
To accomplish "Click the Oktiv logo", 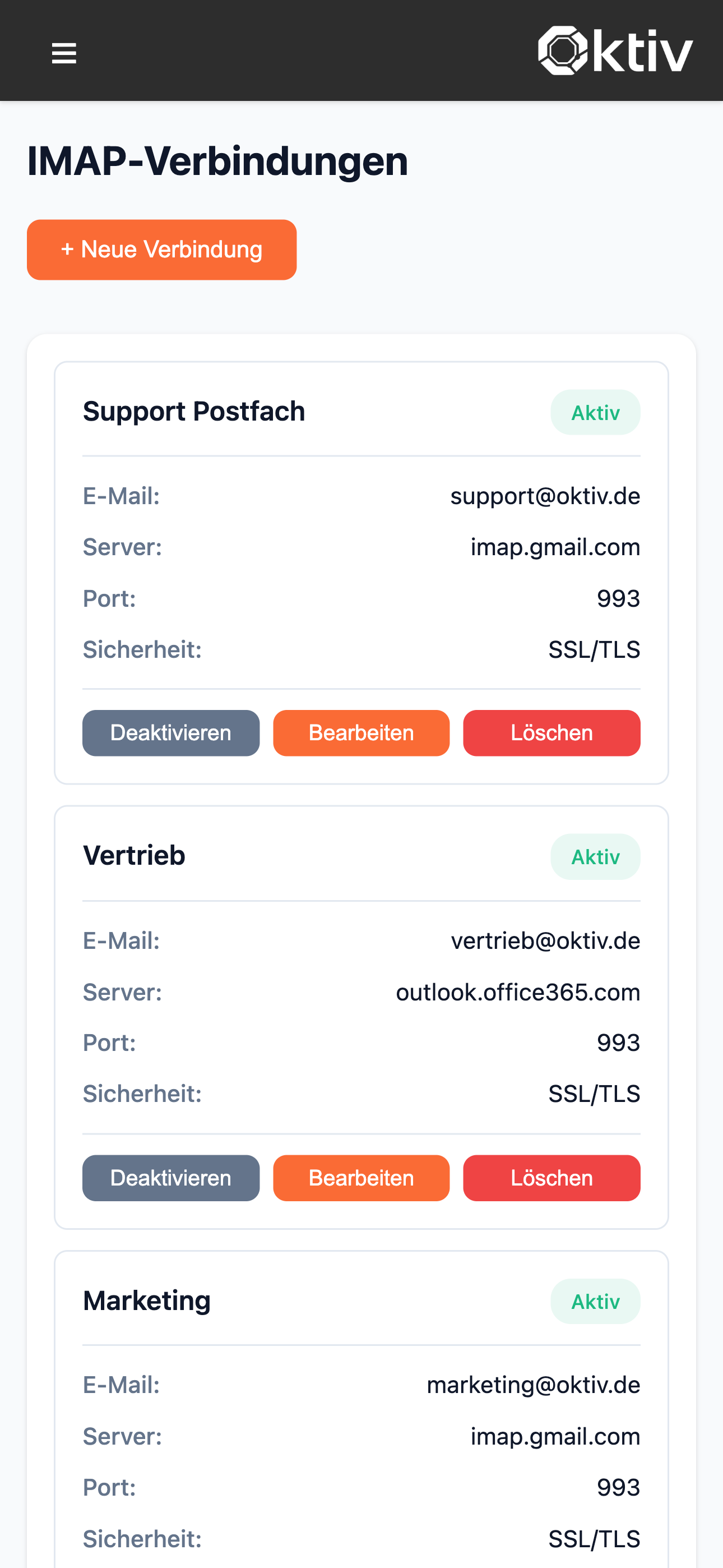I will [x=615, y=50].
